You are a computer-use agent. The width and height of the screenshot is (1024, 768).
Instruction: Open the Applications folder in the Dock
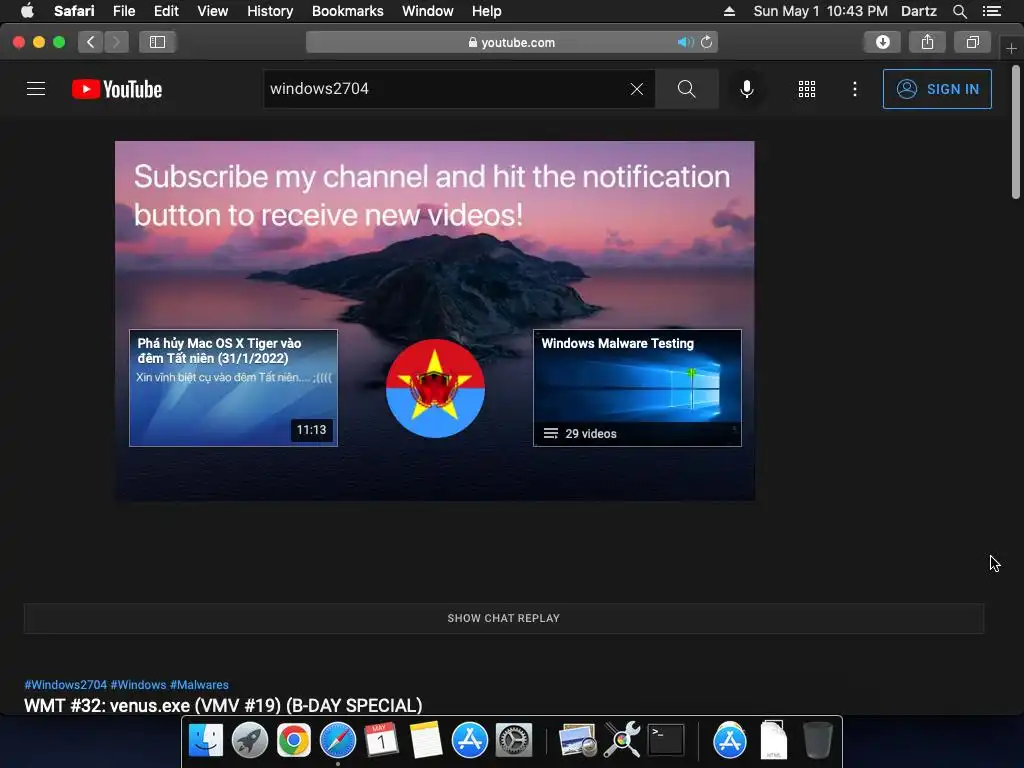(729, 741)
